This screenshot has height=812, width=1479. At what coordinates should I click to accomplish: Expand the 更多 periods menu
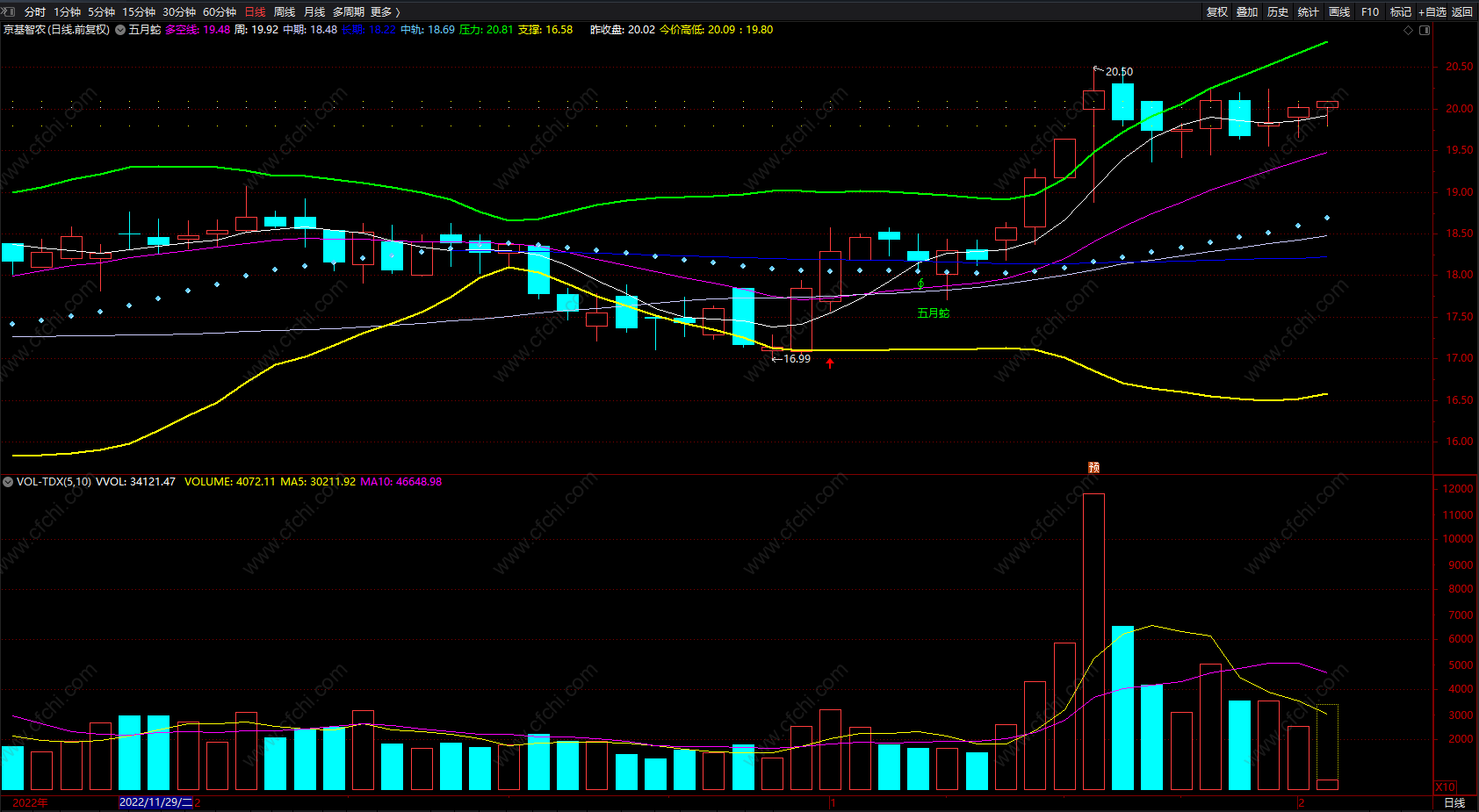(x=385, y=11)
